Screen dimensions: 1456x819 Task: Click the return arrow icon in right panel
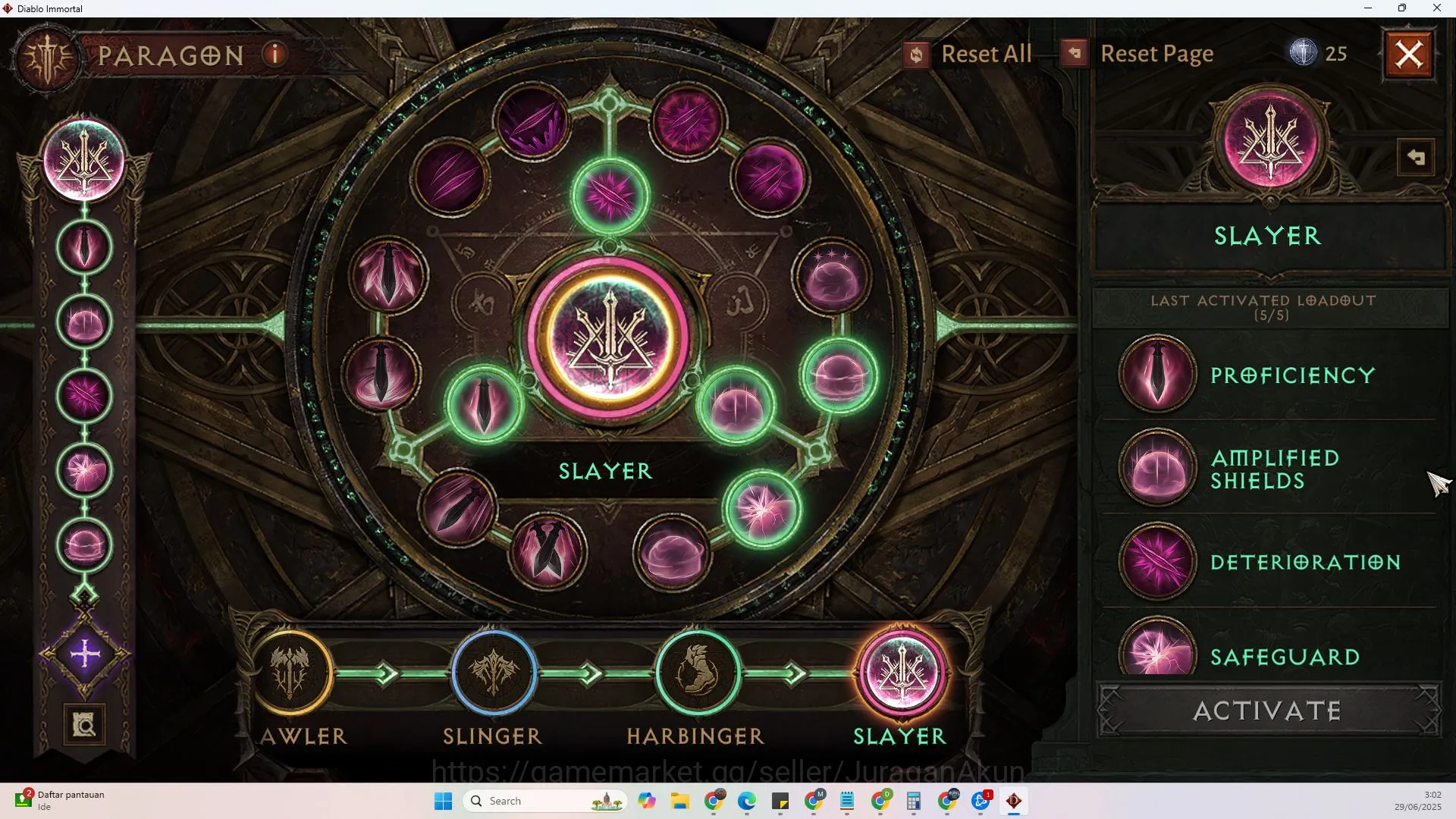click(1415, 158)
